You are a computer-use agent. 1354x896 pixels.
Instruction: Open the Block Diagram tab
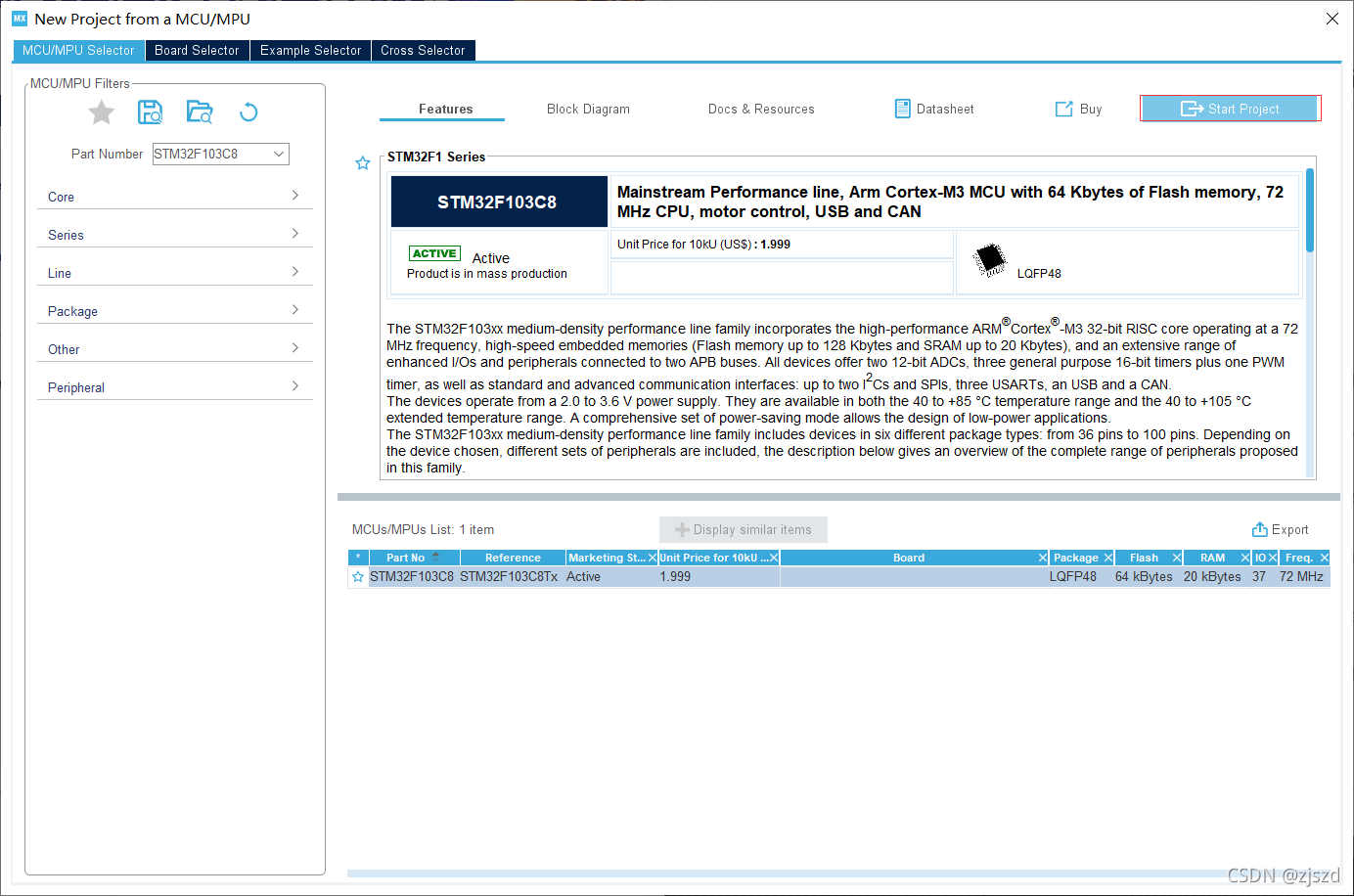(x=588, y=109)
